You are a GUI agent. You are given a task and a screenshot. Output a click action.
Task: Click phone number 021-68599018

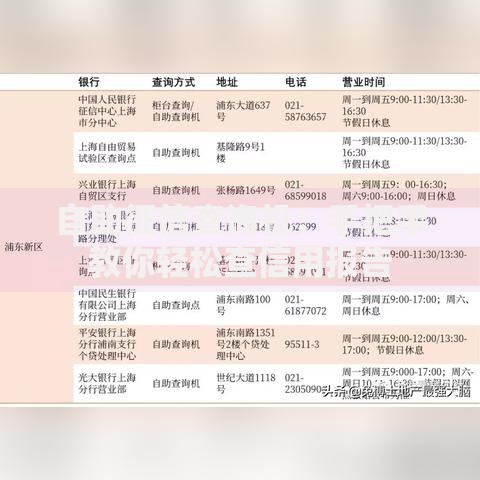pos(305,190)
